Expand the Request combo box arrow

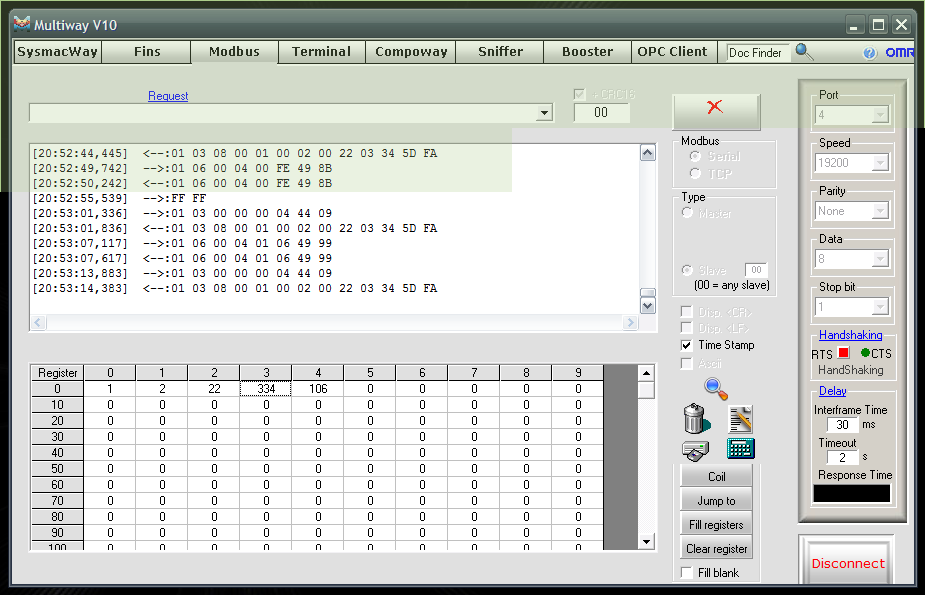(x=544, y=113)
